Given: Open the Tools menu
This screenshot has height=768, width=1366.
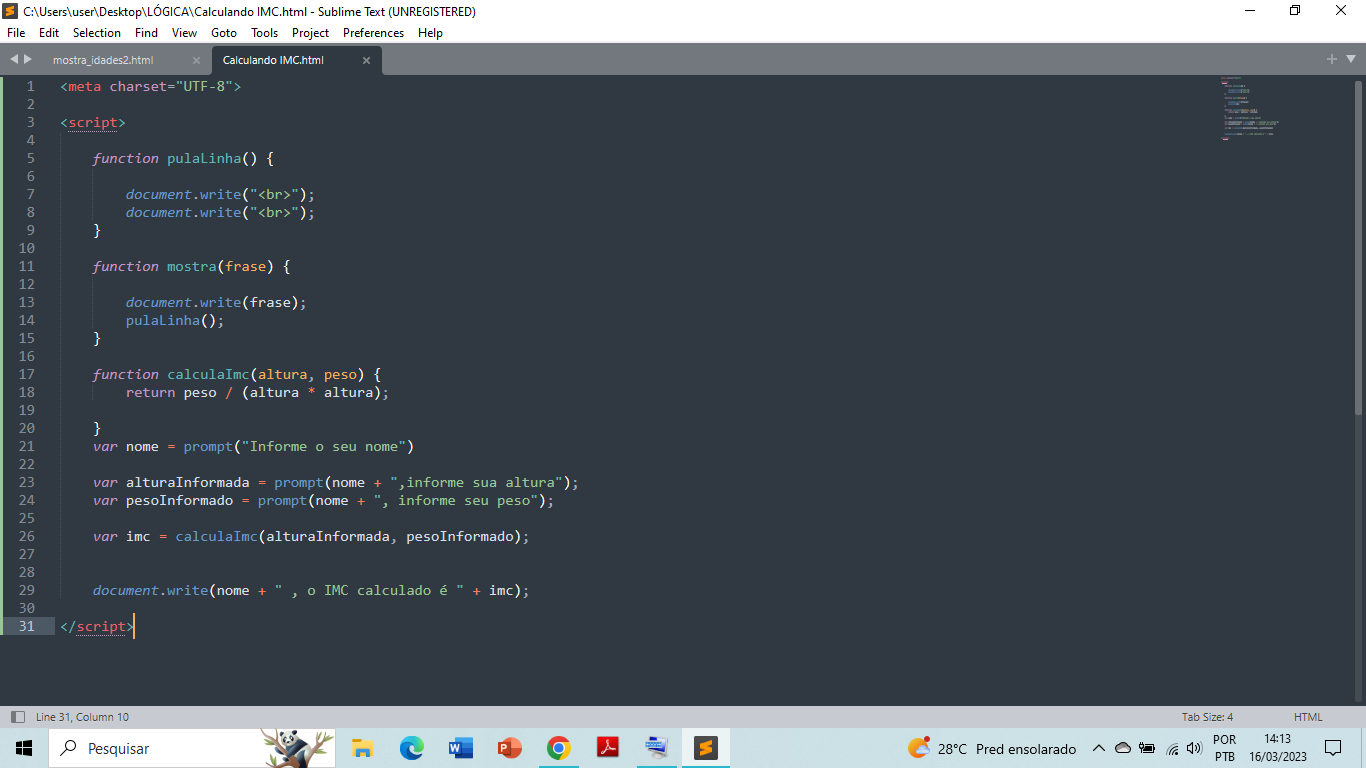Looking at the screenshot, I should coord(265,33).
